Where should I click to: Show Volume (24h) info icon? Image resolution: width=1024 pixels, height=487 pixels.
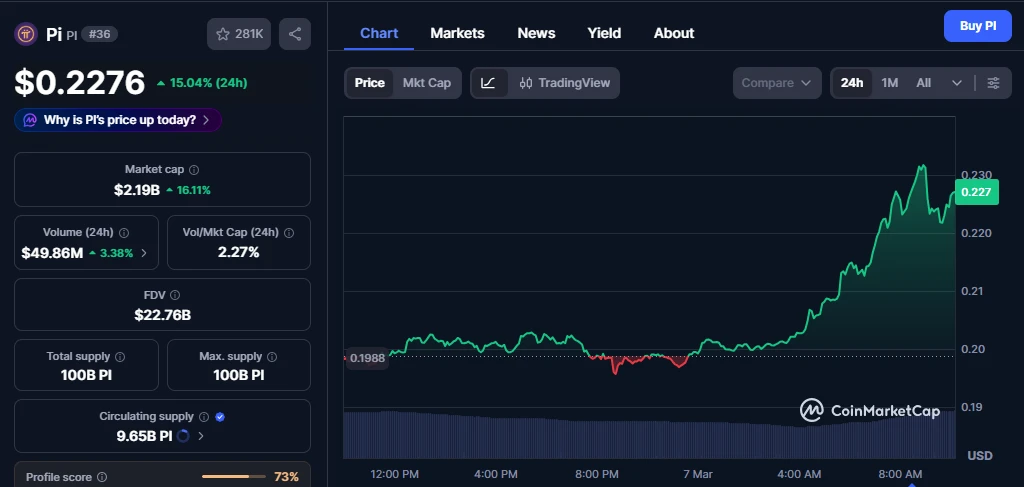124,232
